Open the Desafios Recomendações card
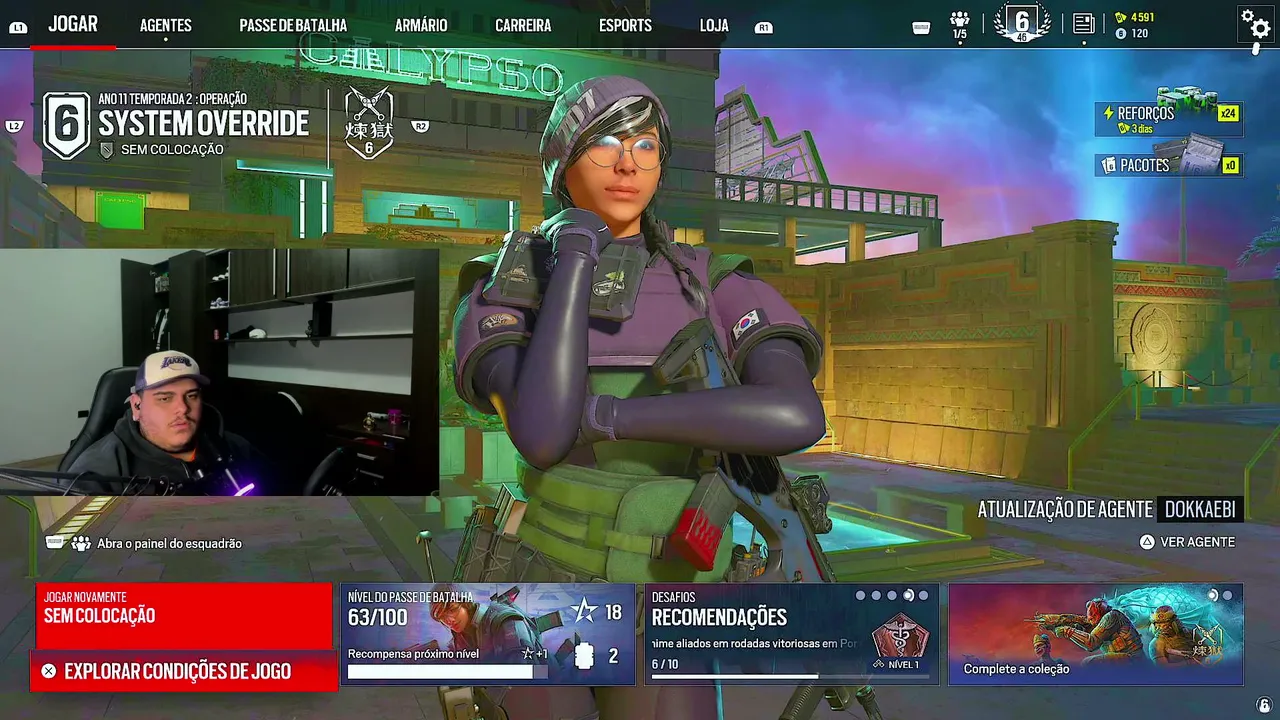 coord(792,635)
